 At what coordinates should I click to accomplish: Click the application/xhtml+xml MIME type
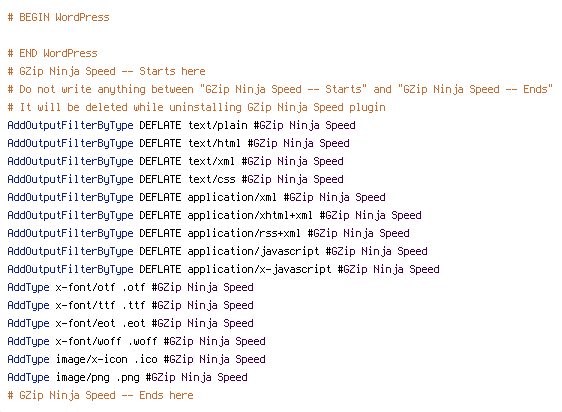[250, 215]
